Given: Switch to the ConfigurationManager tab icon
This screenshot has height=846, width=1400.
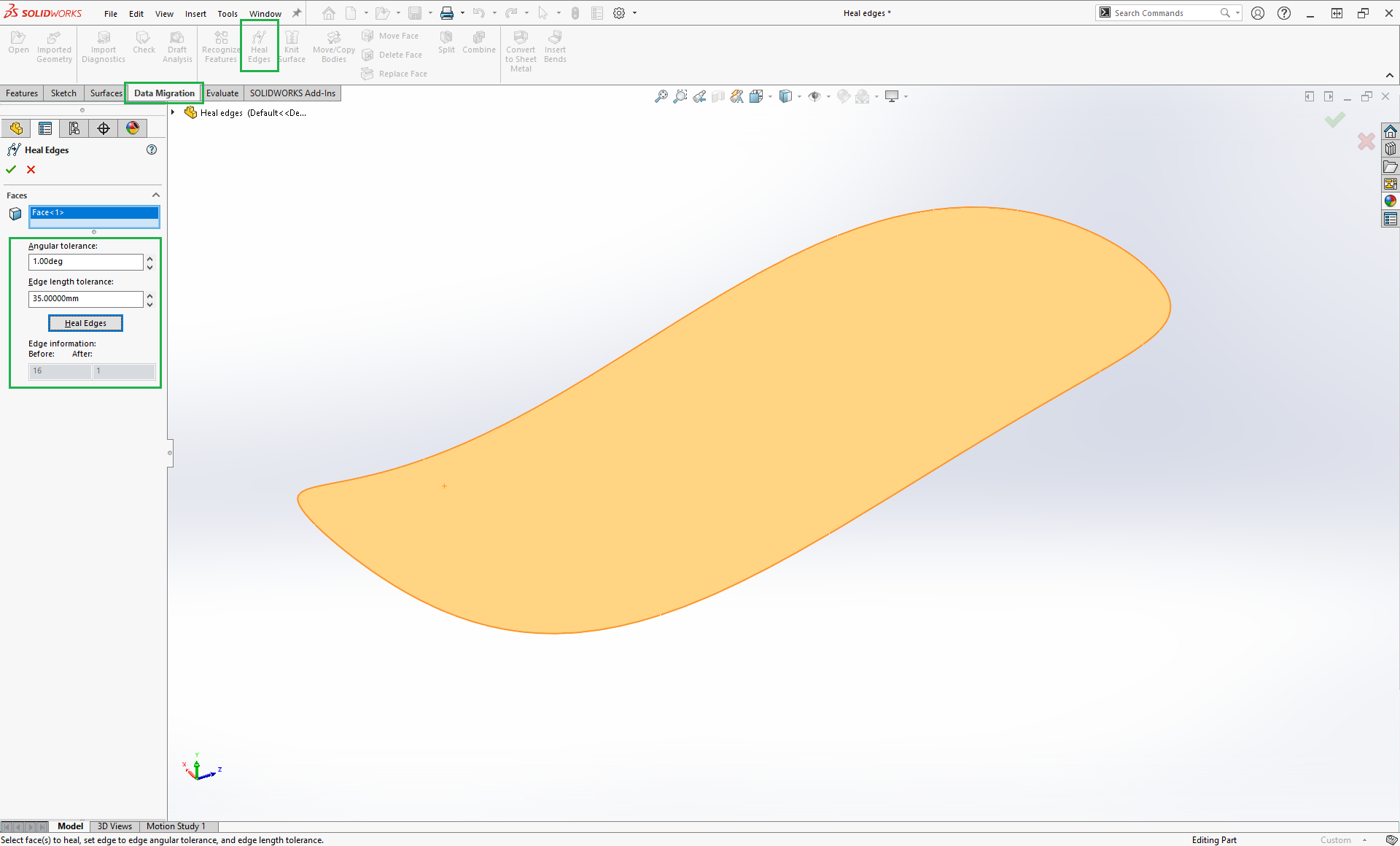Looking at the screenshot, I should (x=74, y=128).
